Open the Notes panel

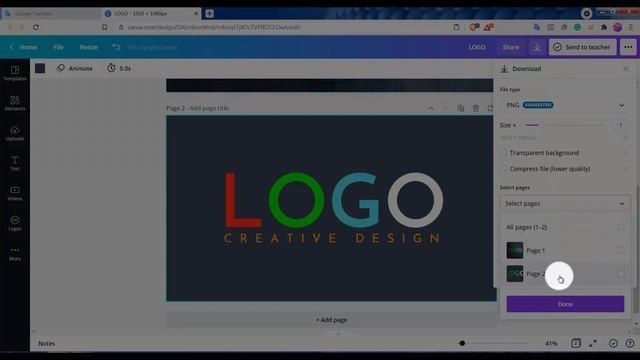[x=47, y=343]
